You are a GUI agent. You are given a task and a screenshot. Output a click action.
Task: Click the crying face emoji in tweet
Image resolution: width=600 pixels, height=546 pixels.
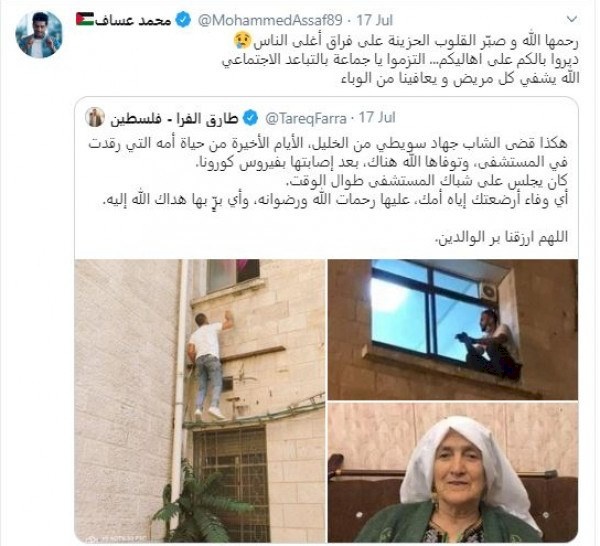(243, 41)
